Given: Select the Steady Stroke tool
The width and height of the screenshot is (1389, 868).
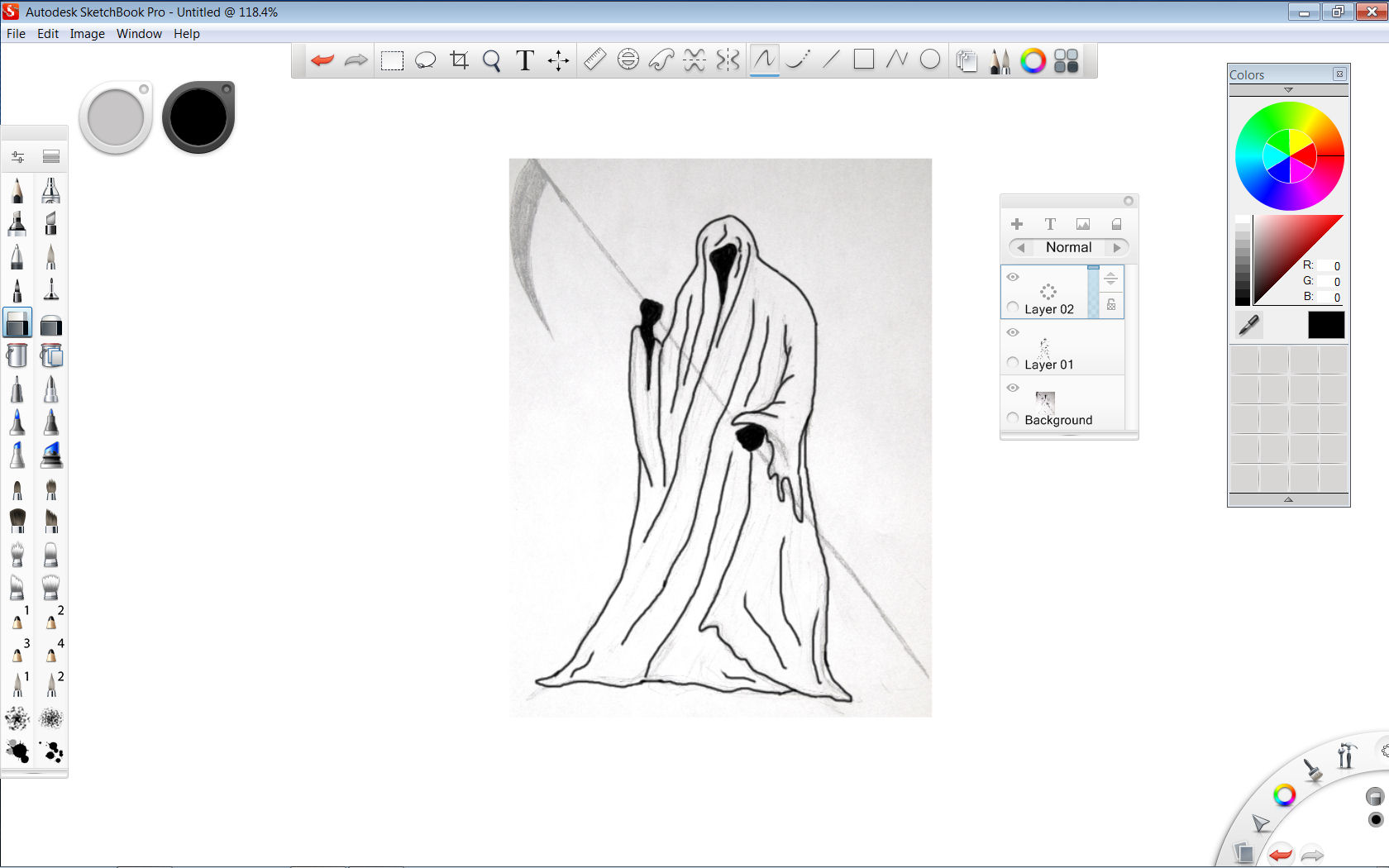Looking at the screenshot, I should [x=798, y=60].
